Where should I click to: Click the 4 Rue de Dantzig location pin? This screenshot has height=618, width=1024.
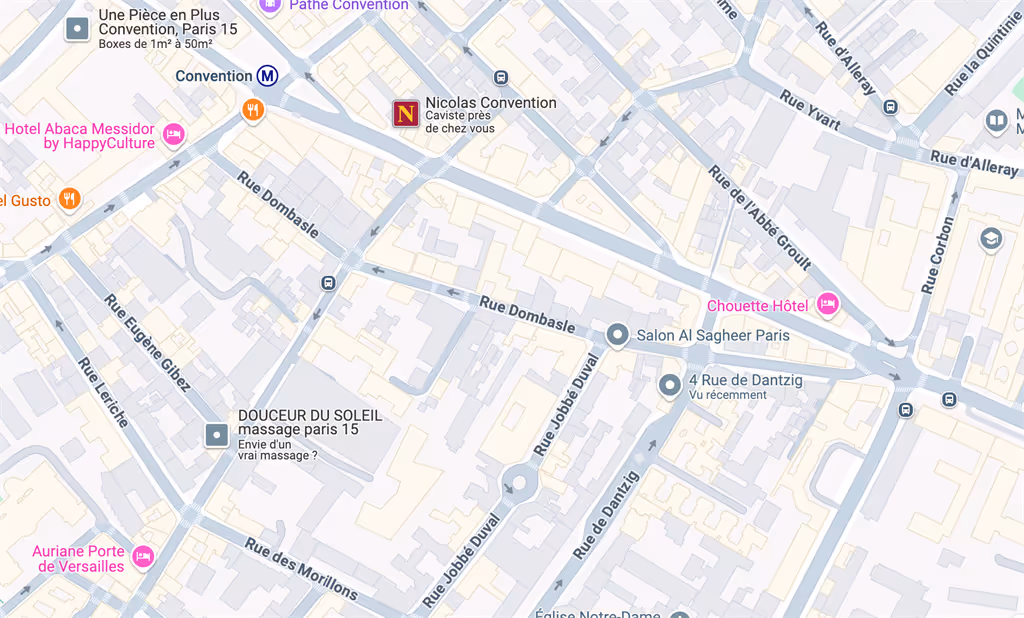[x=669, y=385]
